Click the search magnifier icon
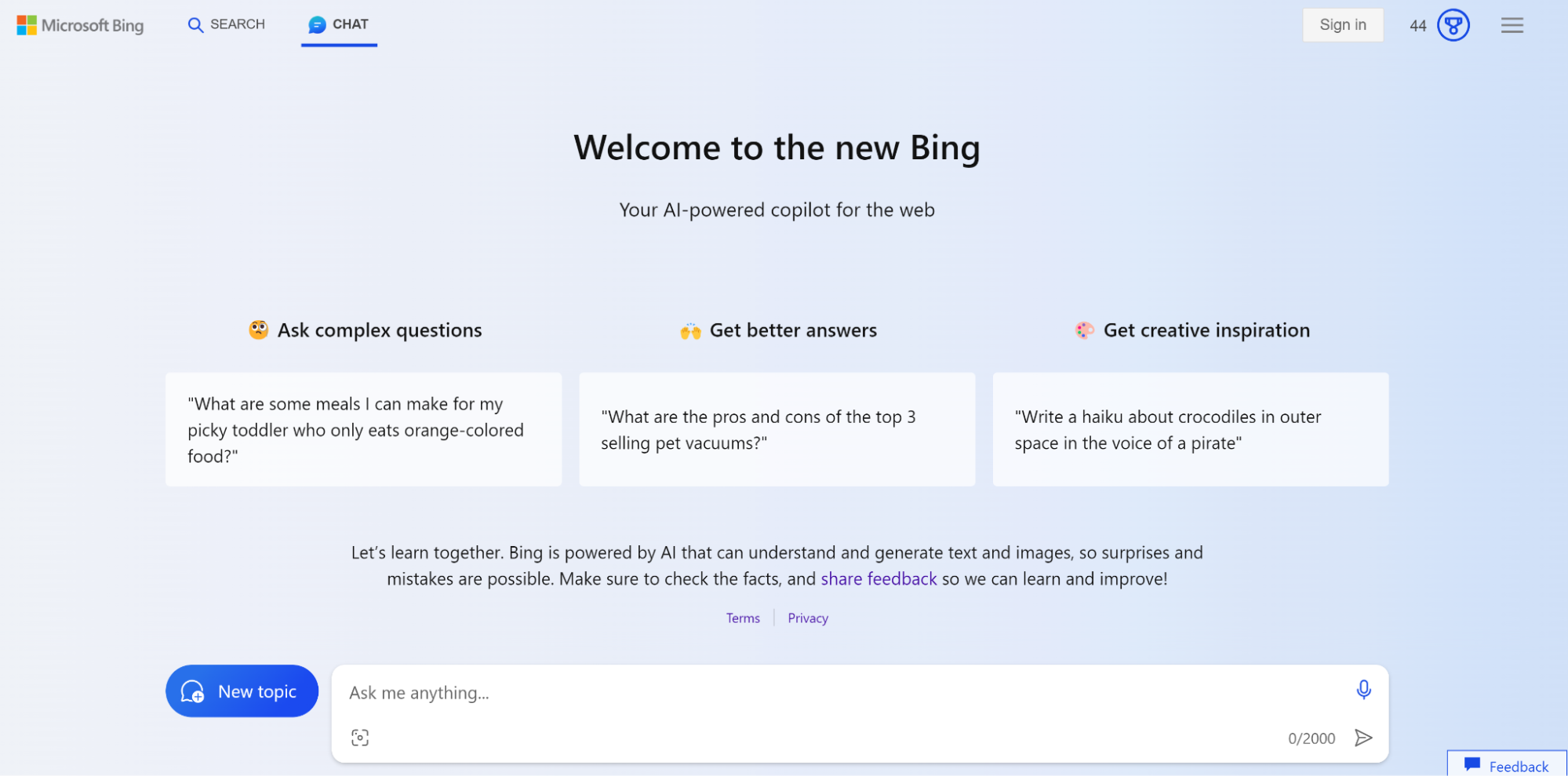 [195, 25]
